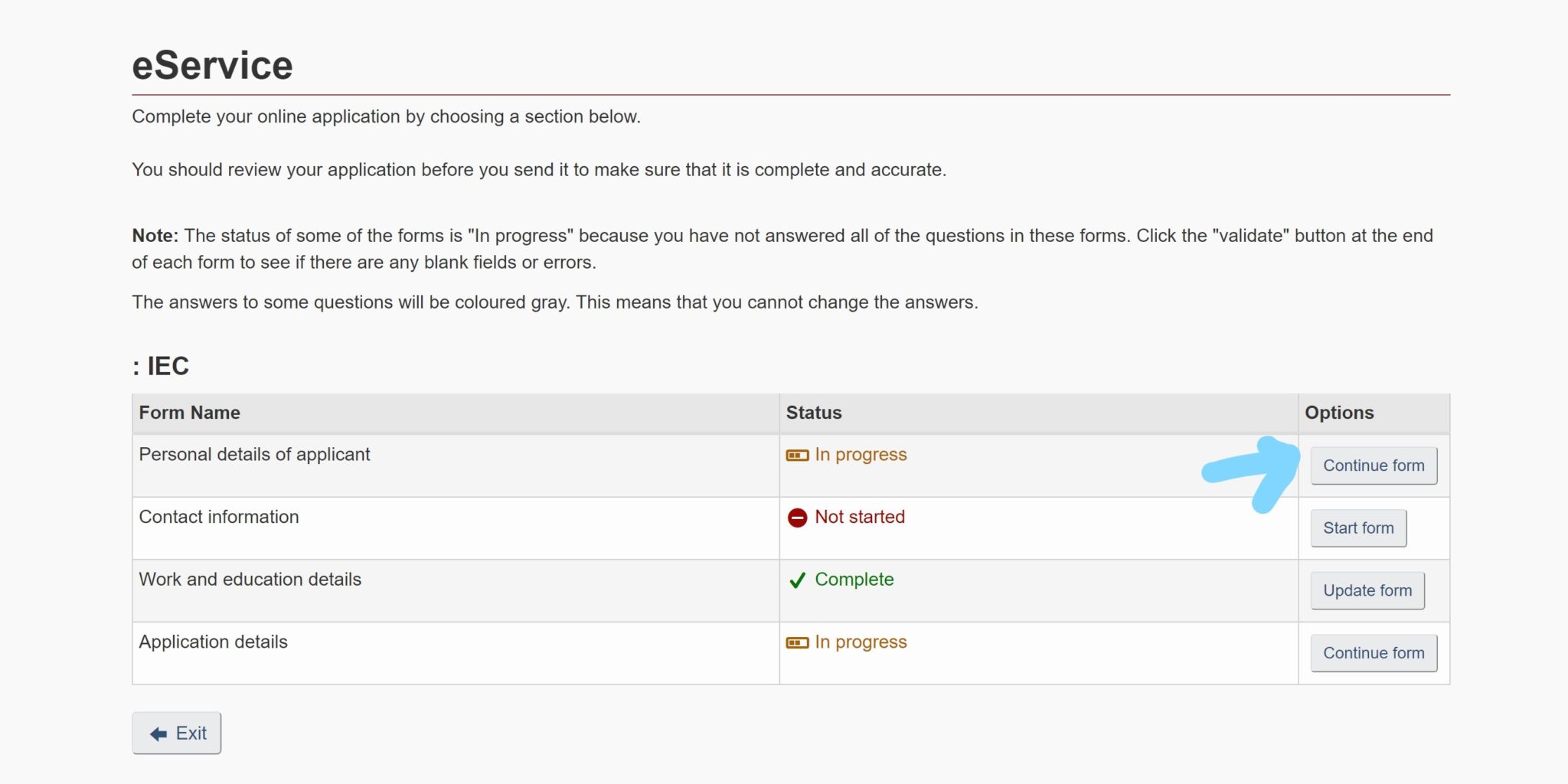Select the Application details row label
1568x784 pixels.
click(x=213, y=642)
